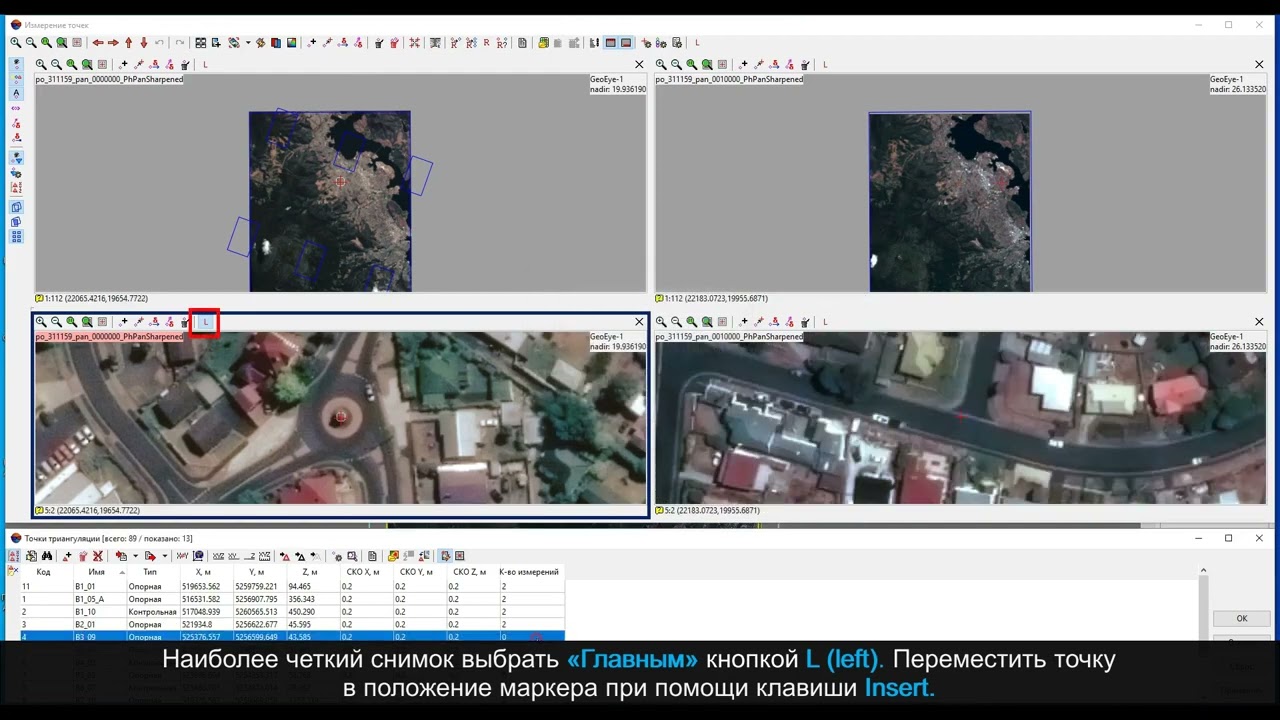Click the Контрольная type cell
This screenshot has height=720, width=1280.
coord(152,611)
